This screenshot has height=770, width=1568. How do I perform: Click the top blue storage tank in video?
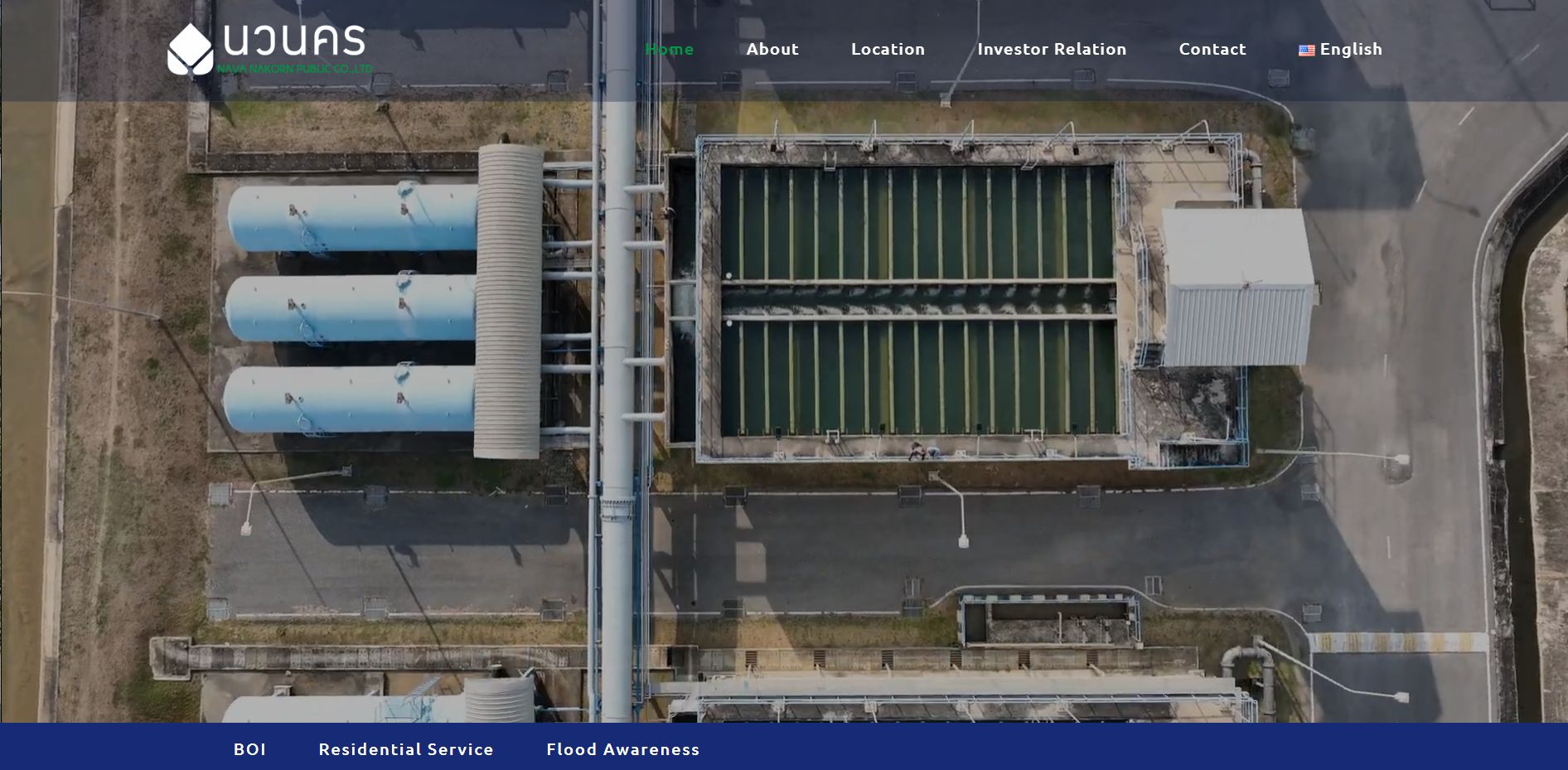[x=352, y=218]
